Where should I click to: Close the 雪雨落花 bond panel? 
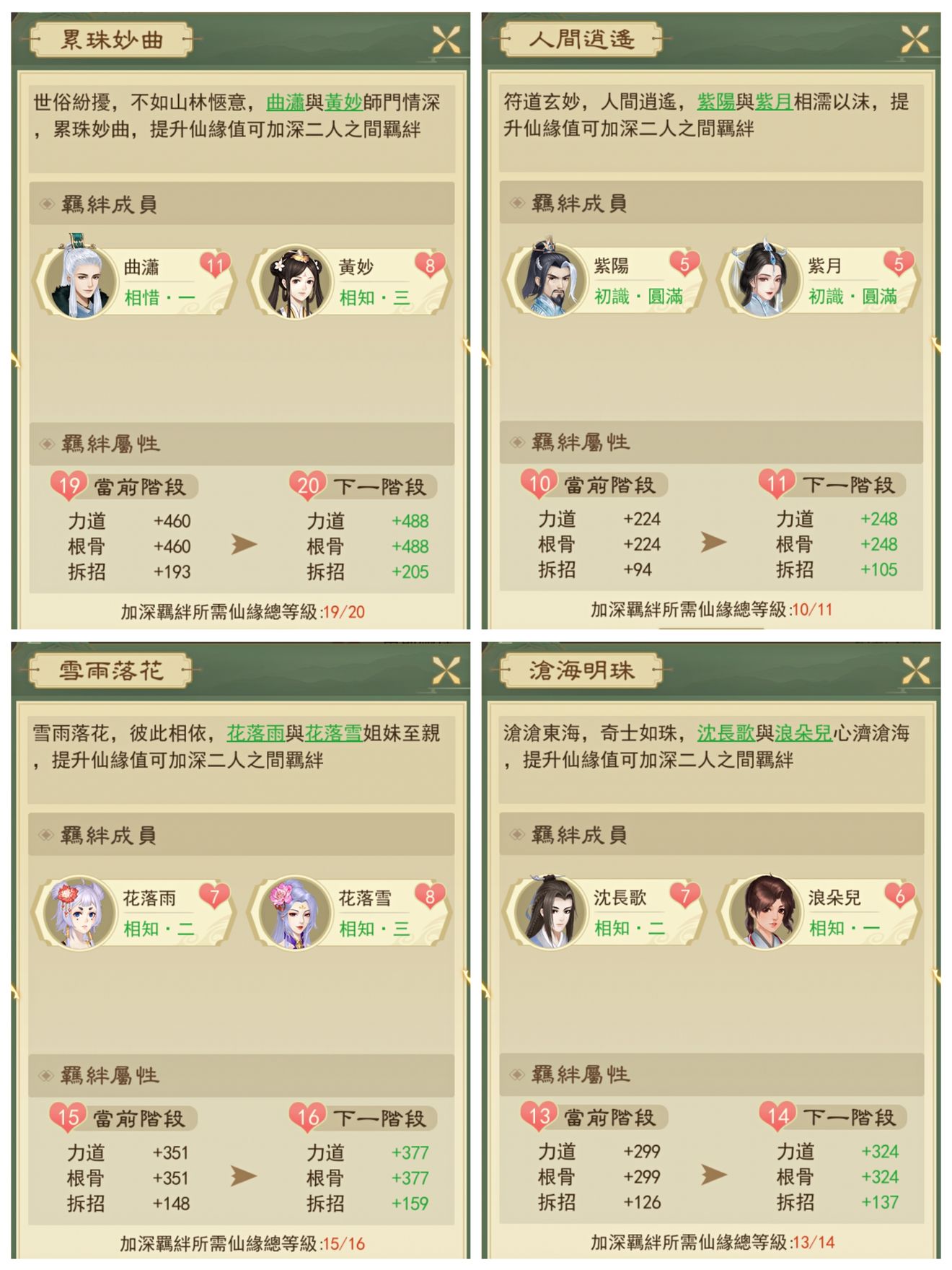click(x=446, y=671)
